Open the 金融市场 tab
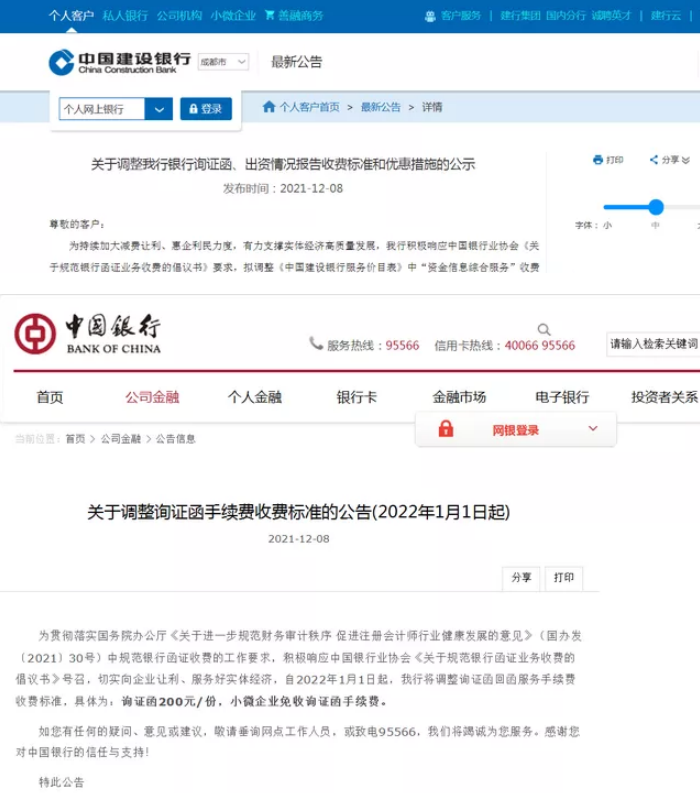The width and height of the screenshot is (700, 793). tap(459, 398)
